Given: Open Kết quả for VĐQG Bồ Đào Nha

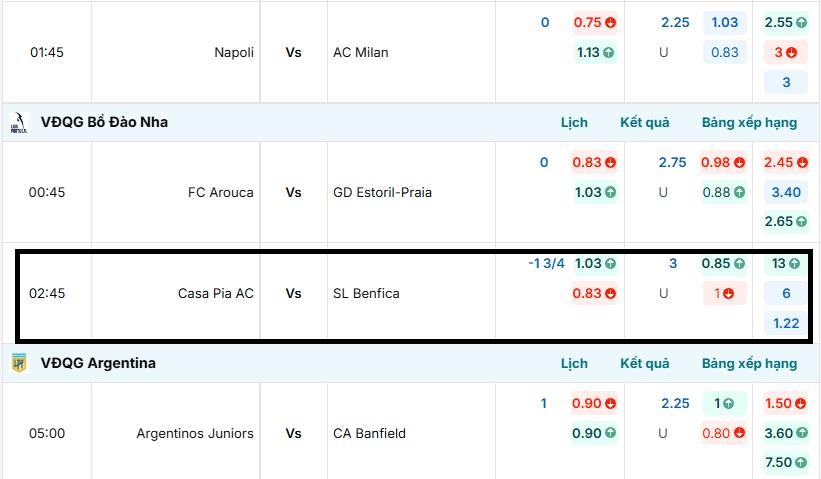Looking at the screenshot, I should (x=644, y=123).
